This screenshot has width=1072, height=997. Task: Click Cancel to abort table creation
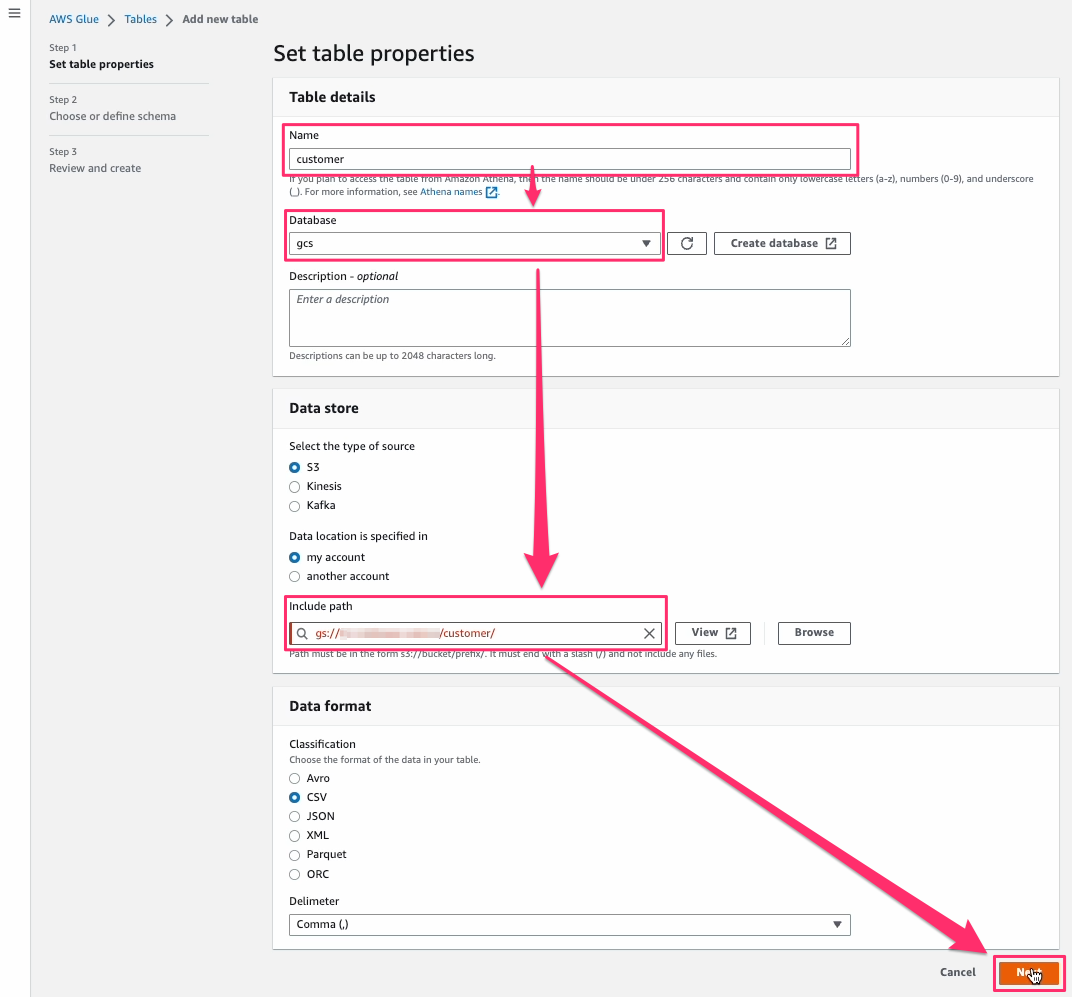click(x=957, y=972)
